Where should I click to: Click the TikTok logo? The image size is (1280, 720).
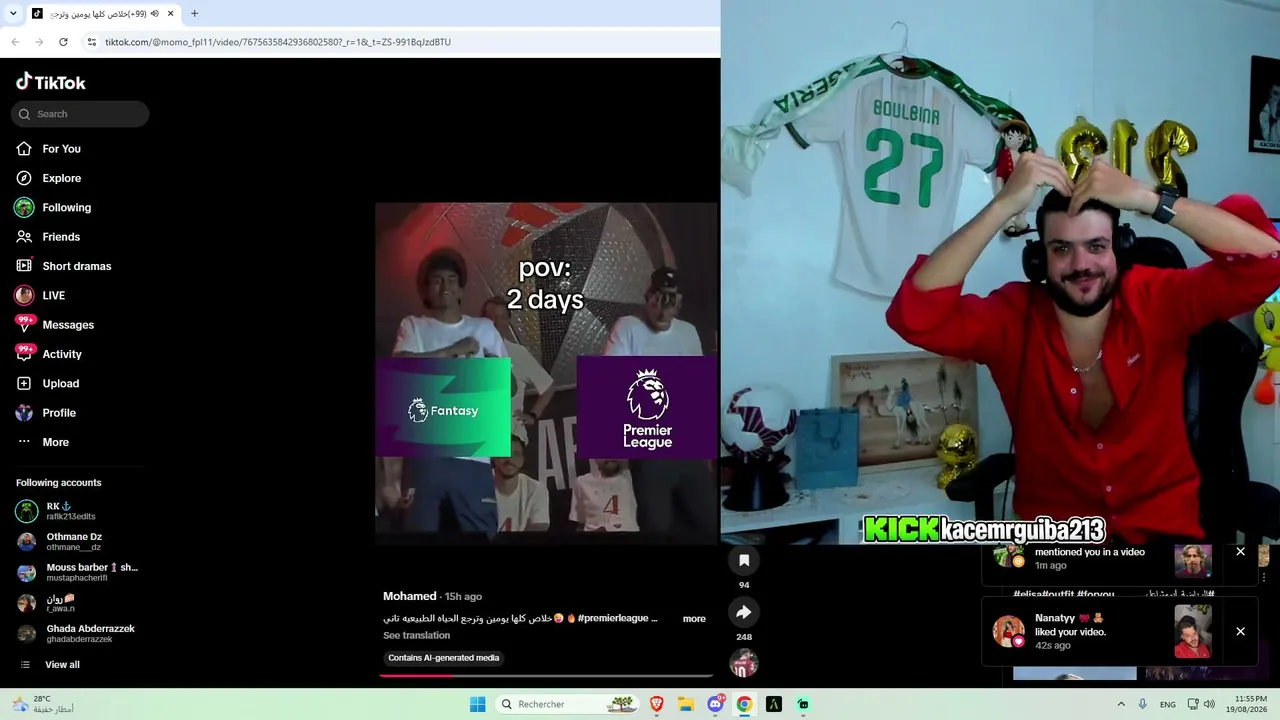51,82
